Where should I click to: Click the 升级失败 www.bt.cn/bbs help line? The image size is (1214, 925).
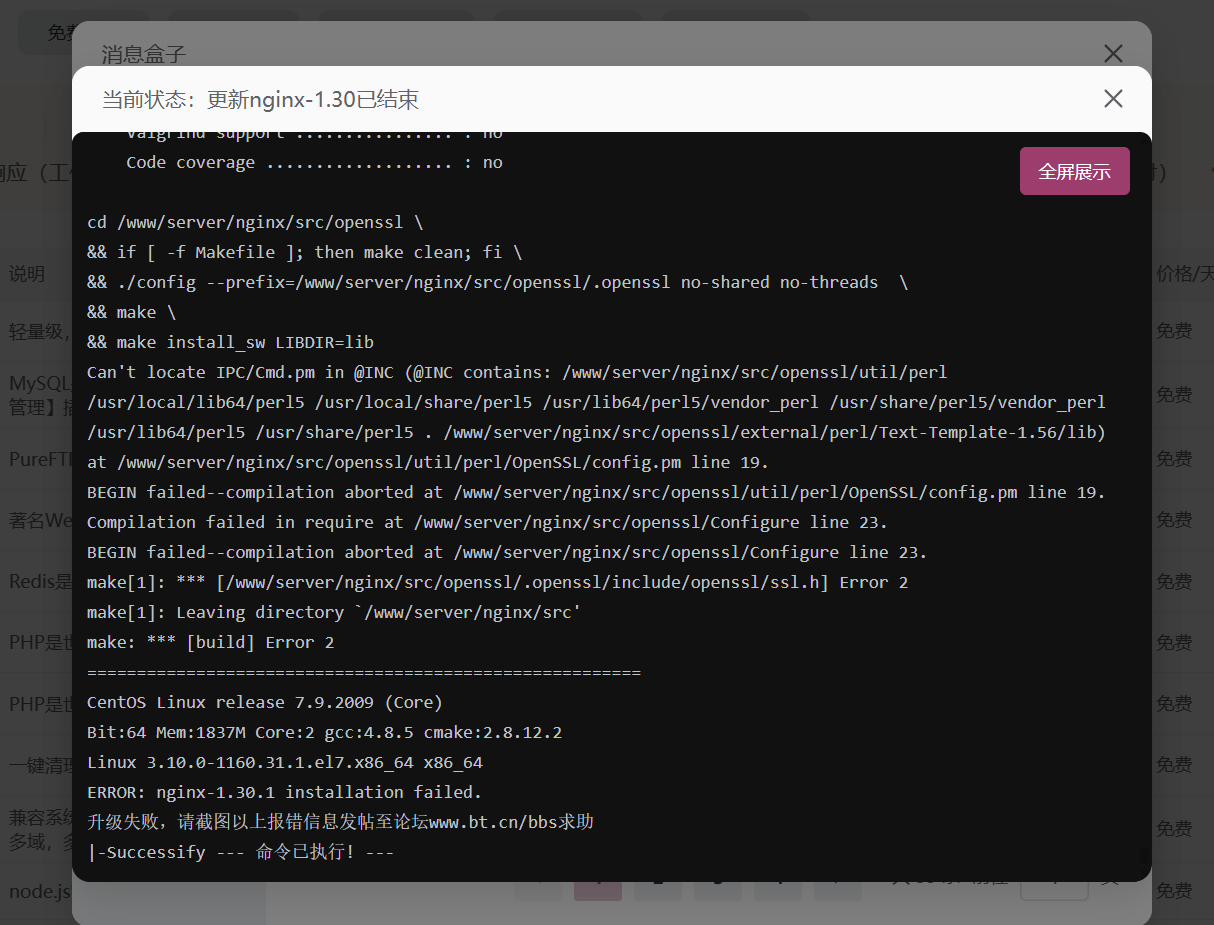pyautogui.click(x=340, y=822)
